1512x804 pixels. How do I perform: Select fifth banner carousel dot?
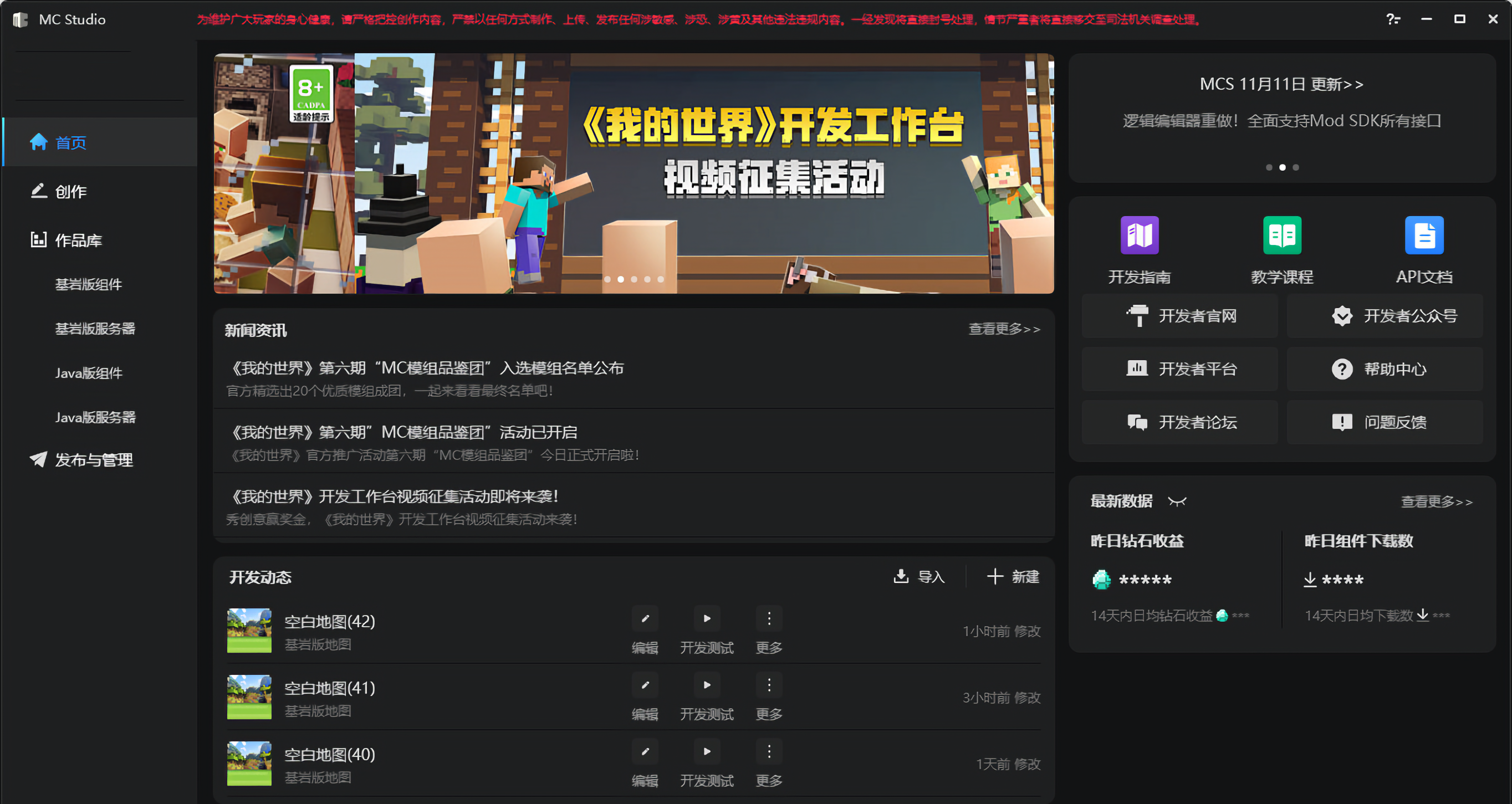[x=661, y=279]
